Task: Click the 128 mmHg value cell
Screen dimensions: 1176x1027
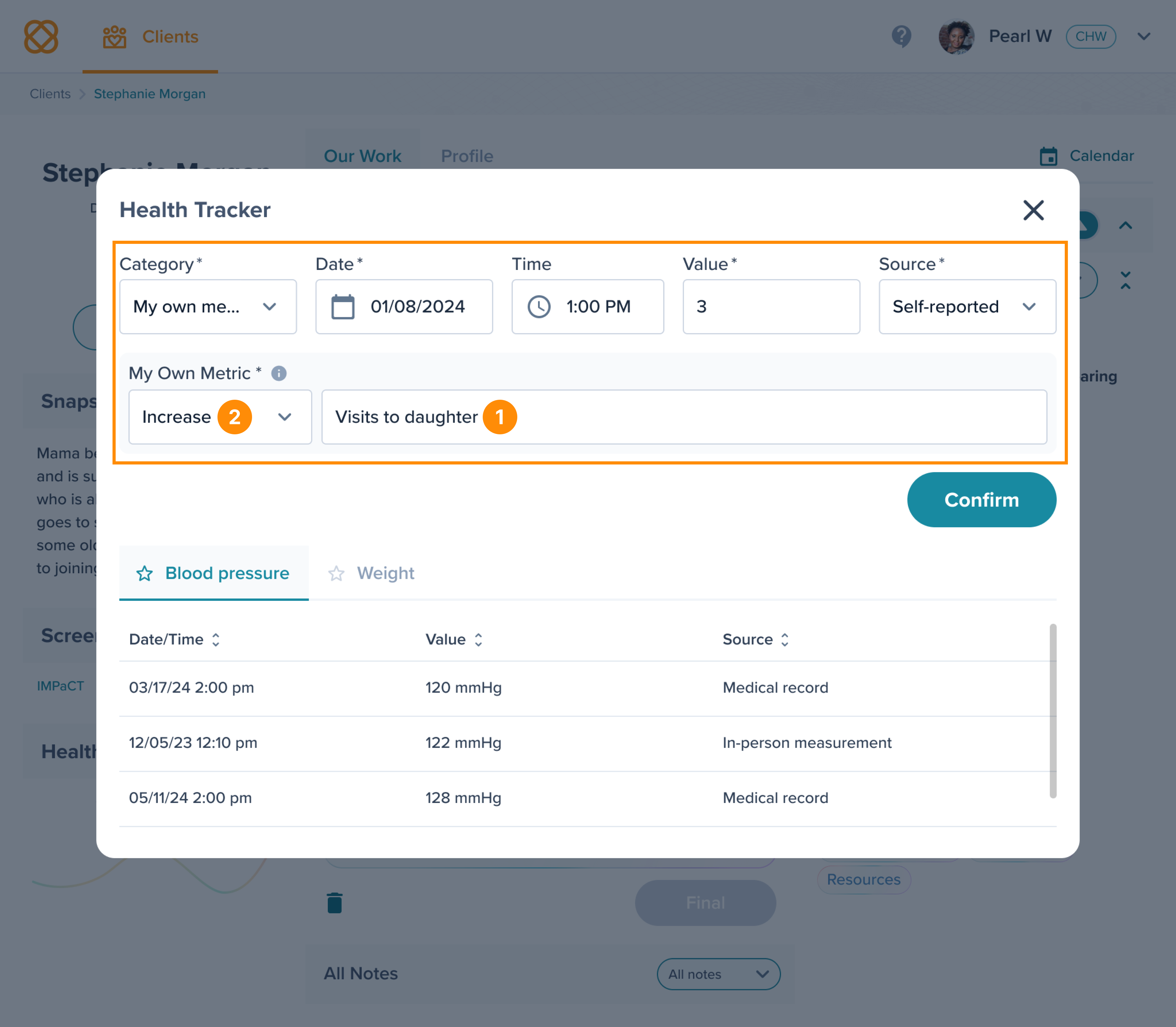Action: 463,798
